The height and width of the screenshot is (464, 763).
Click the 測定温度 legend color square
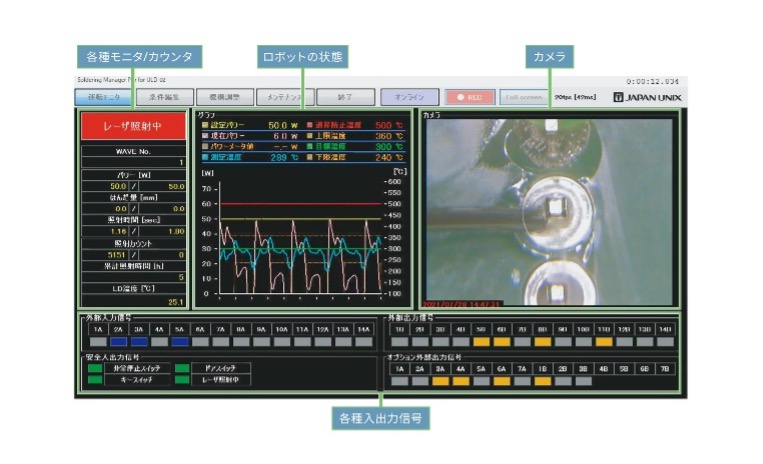205,157
